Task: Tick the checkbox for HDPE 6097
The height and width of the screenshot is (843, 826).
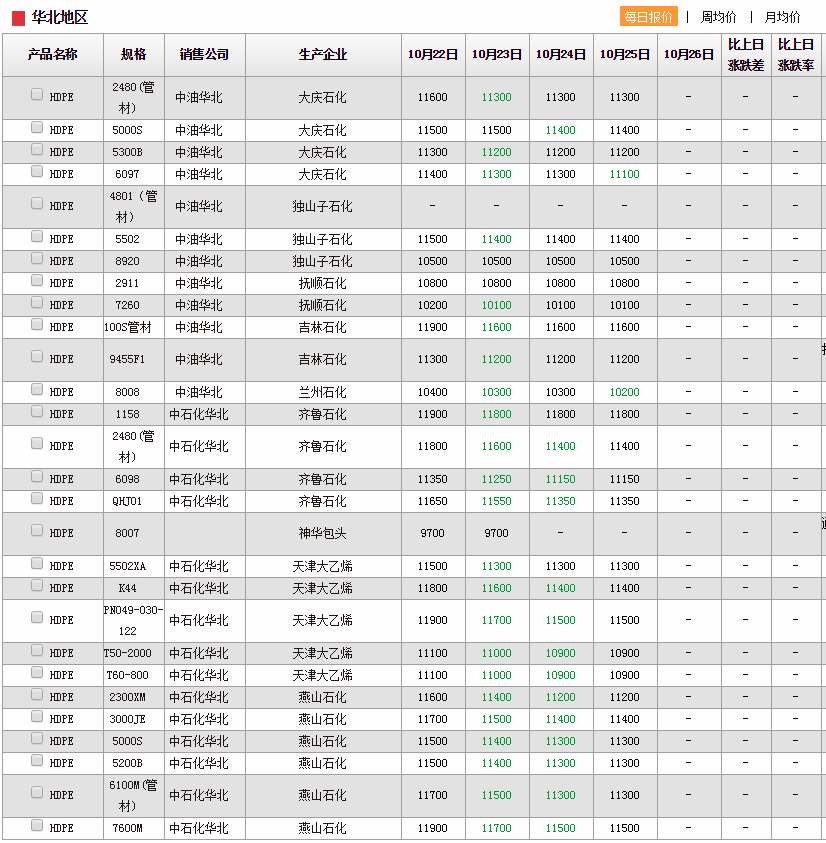Action: (x=37, y=172)
